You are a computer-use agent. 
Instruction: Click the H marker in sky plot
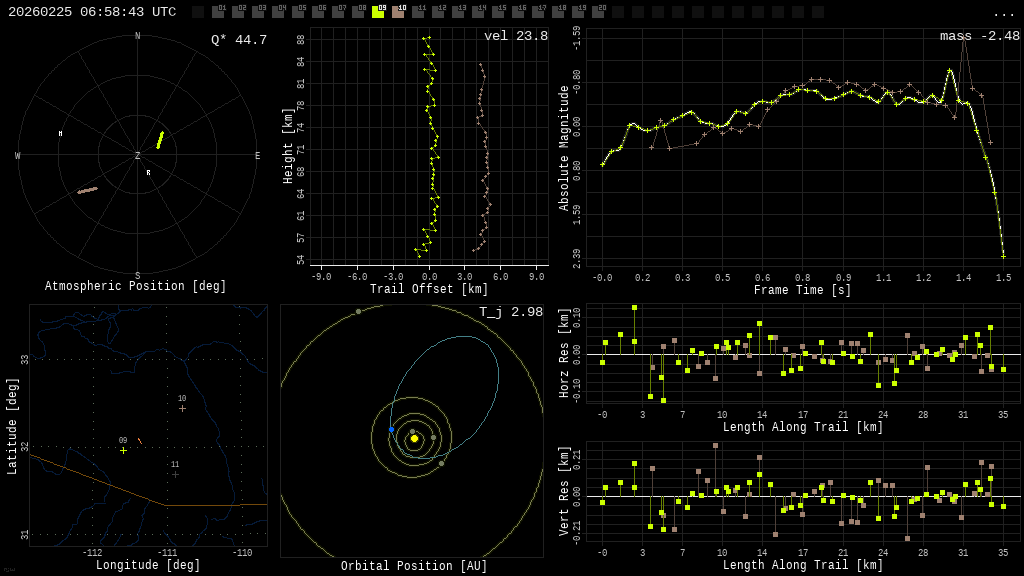coord(60,133)
